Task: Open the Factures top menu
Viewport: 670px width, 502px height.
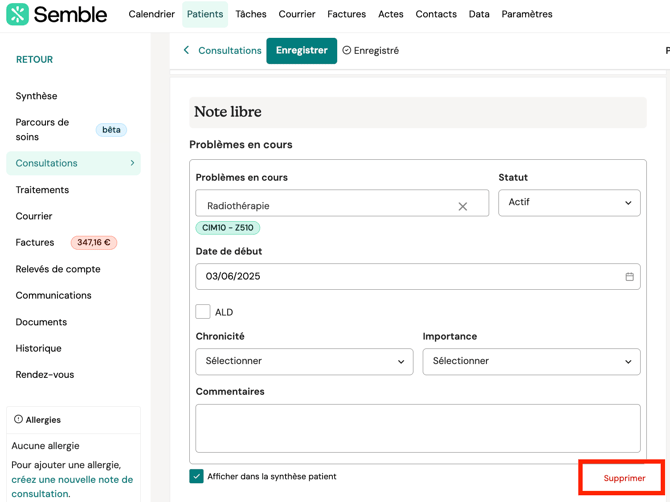Action: click(347, 14)
